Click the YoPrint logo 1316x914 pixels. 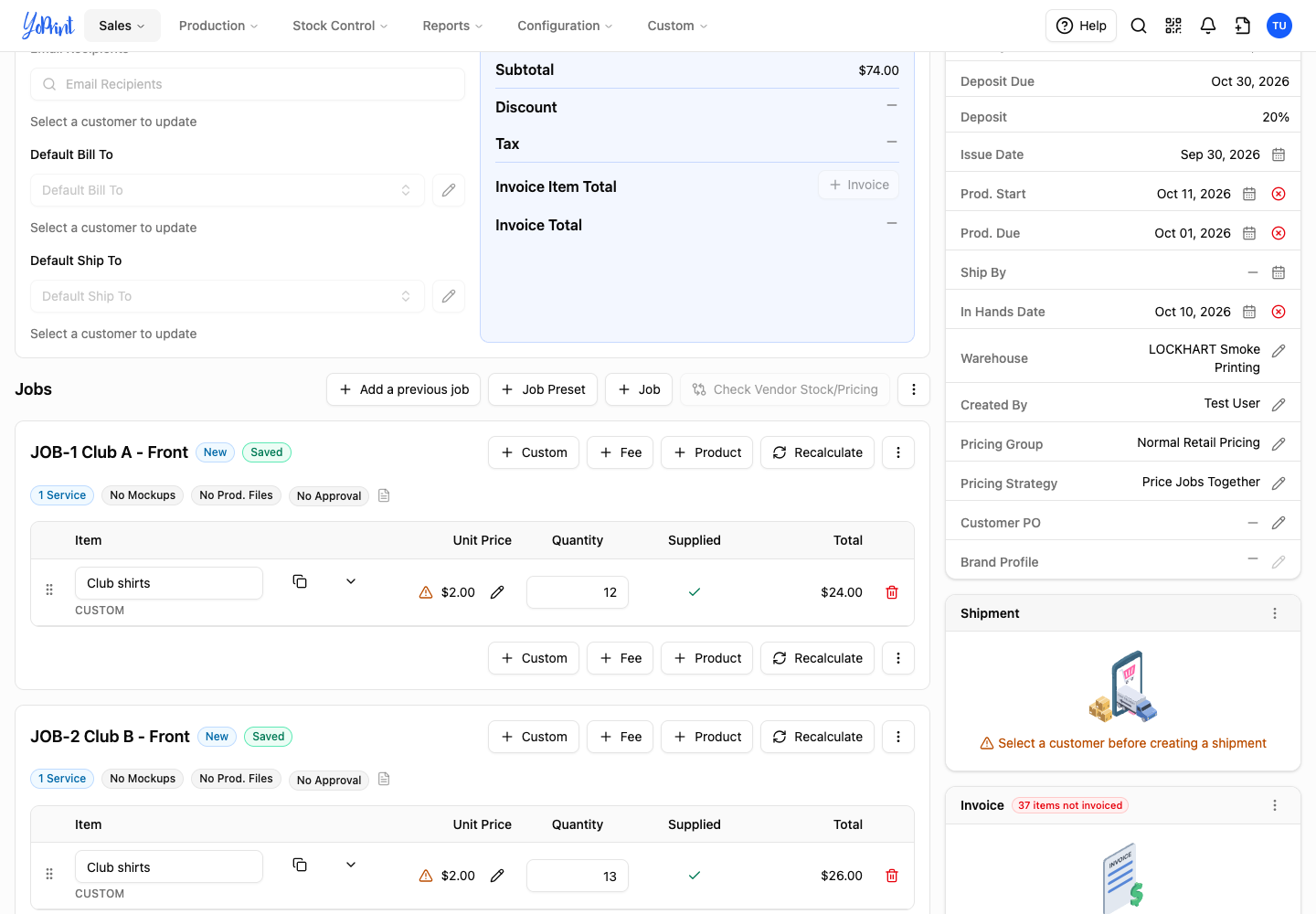(x=48, y=26)
